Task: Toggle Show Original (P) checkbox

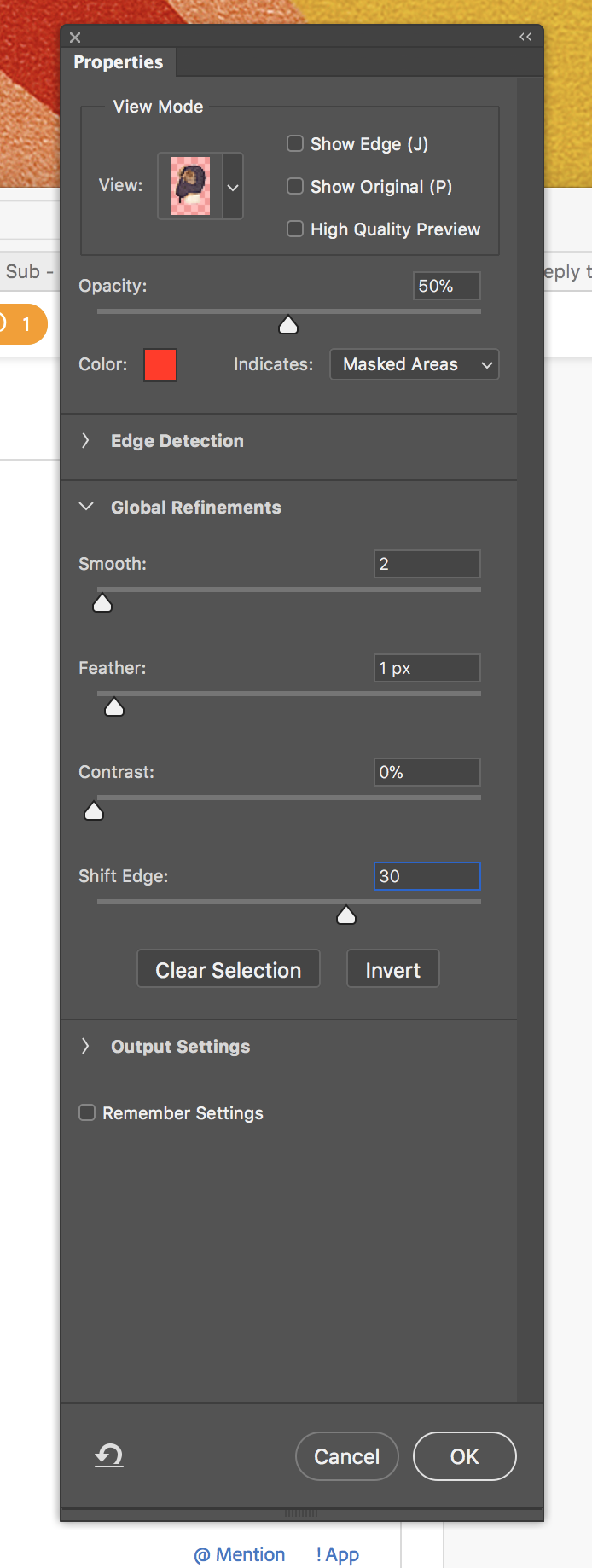Action: tap(295, 186)
